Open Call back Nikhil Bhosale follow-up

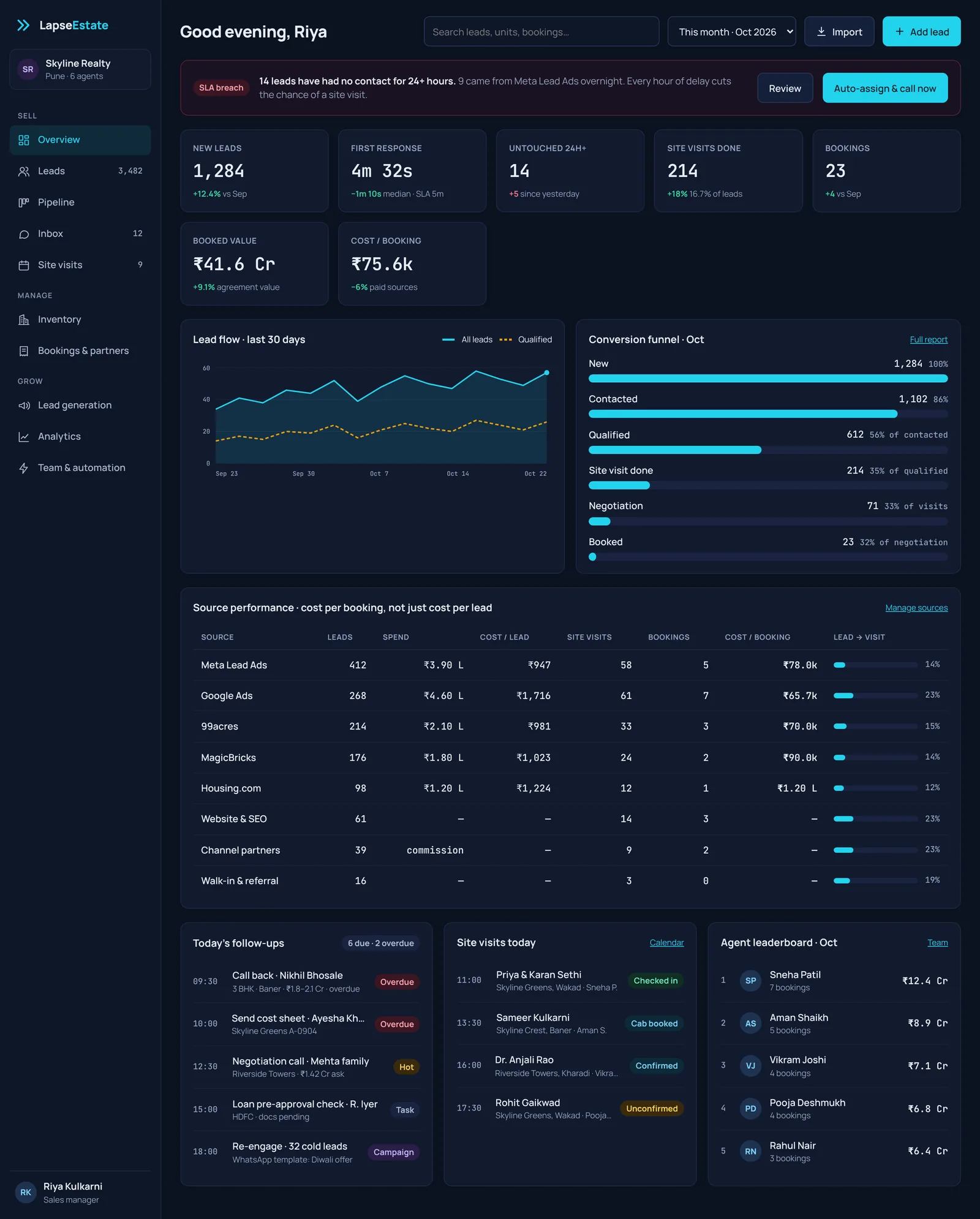tap(306, 981)
